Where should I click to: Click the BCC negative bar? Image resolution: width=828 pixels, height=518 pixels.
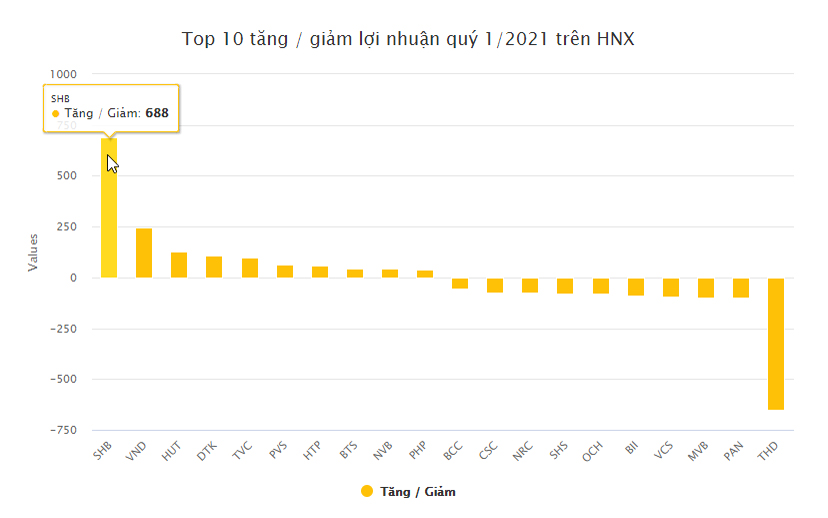(x=460, y=283)
